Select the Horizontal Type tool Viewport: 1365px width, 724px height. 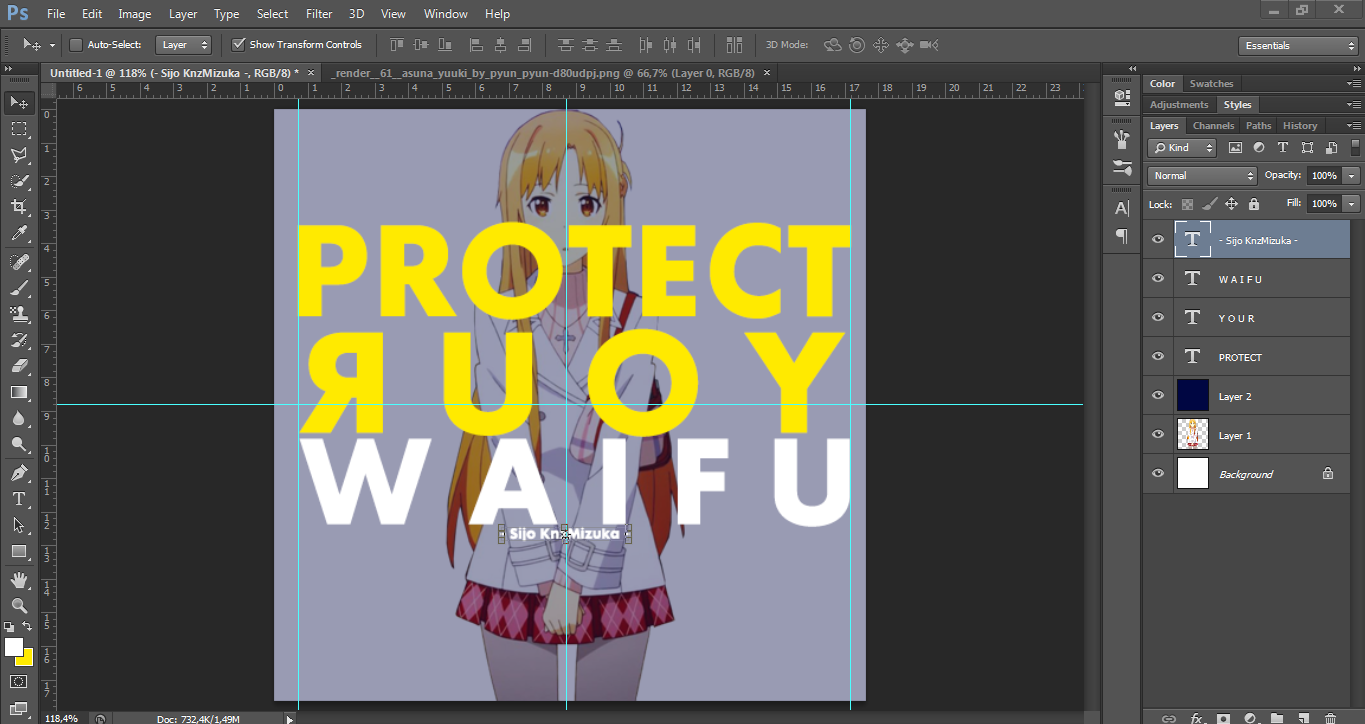(20, 499)
